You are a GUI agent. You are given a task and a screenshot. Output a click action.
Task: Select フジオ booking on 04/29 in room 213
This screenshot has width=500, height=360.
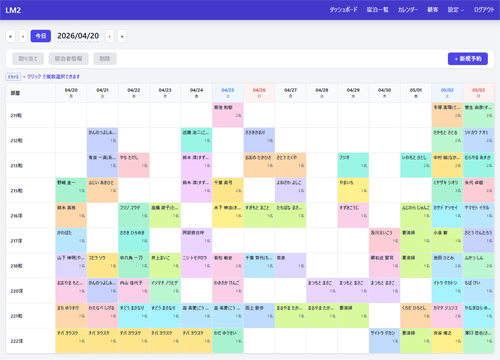click(x=353, y=165)
